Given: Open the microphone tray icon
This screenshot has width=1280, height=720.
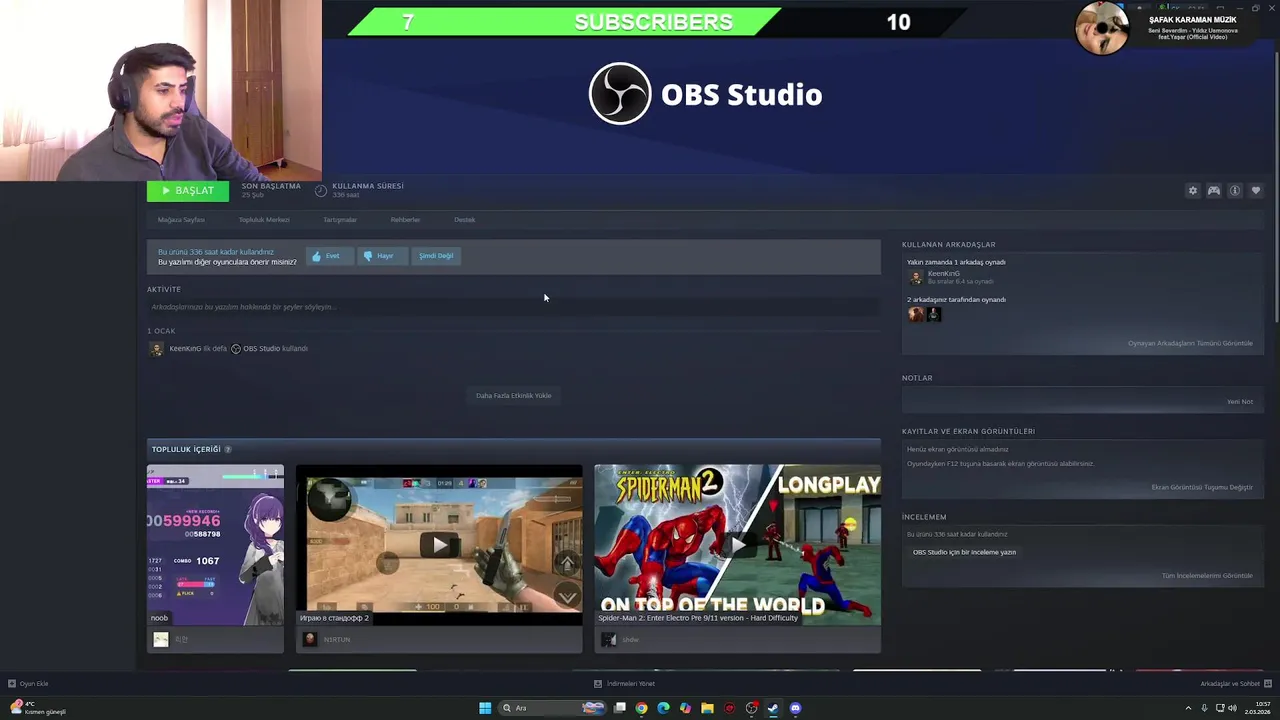Looking at the screenshot, I should (x=1204, y=708).
